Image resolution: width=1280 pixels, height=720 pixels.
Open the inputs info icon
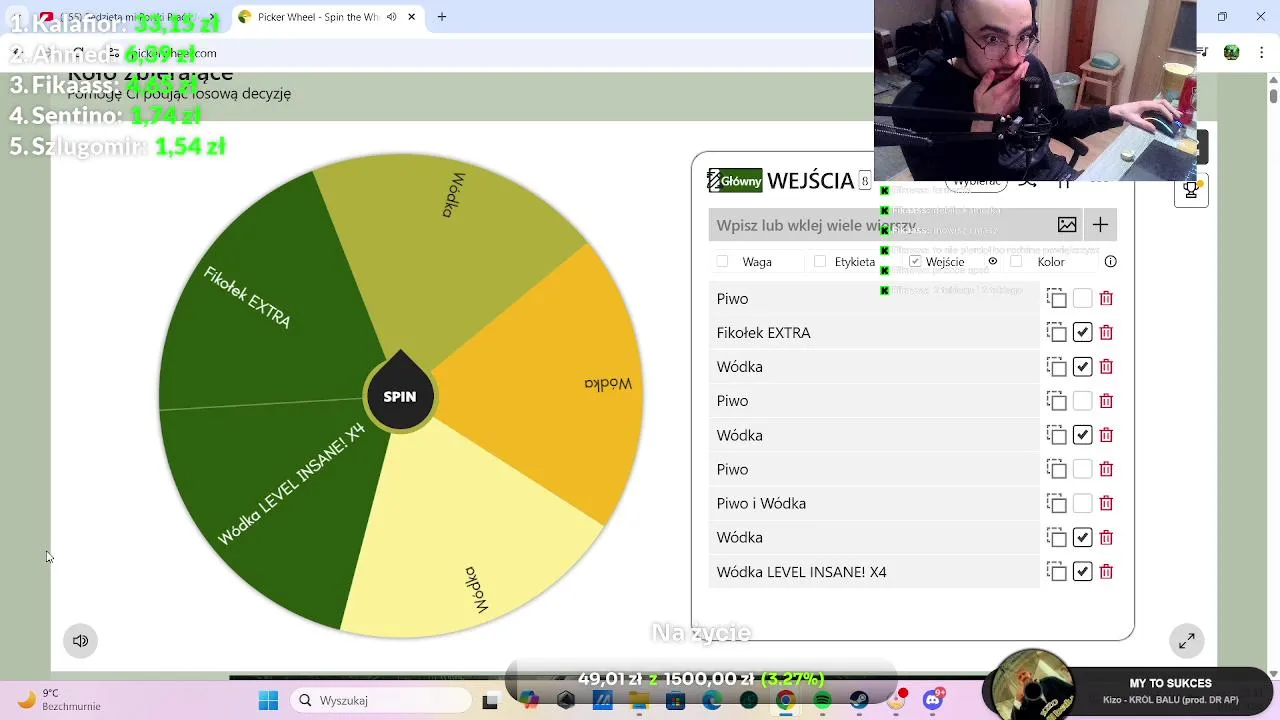(x=1110, y=262)
